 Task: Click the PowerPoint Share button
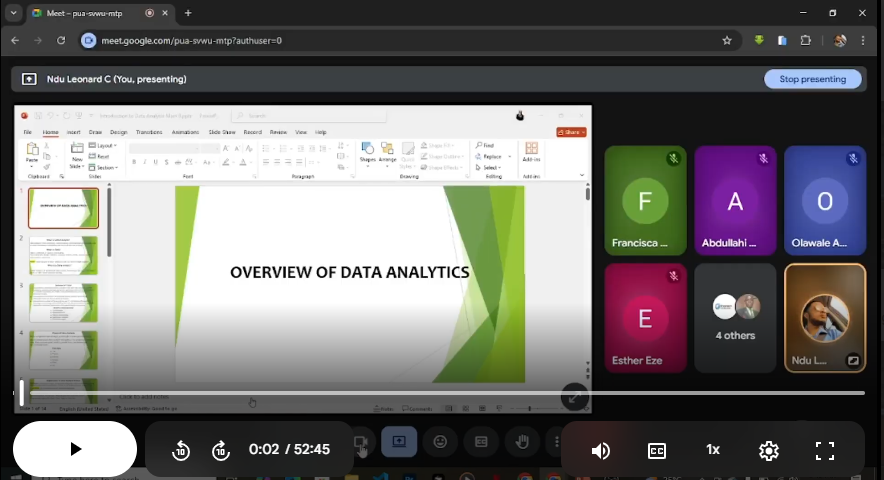point(571,132)
